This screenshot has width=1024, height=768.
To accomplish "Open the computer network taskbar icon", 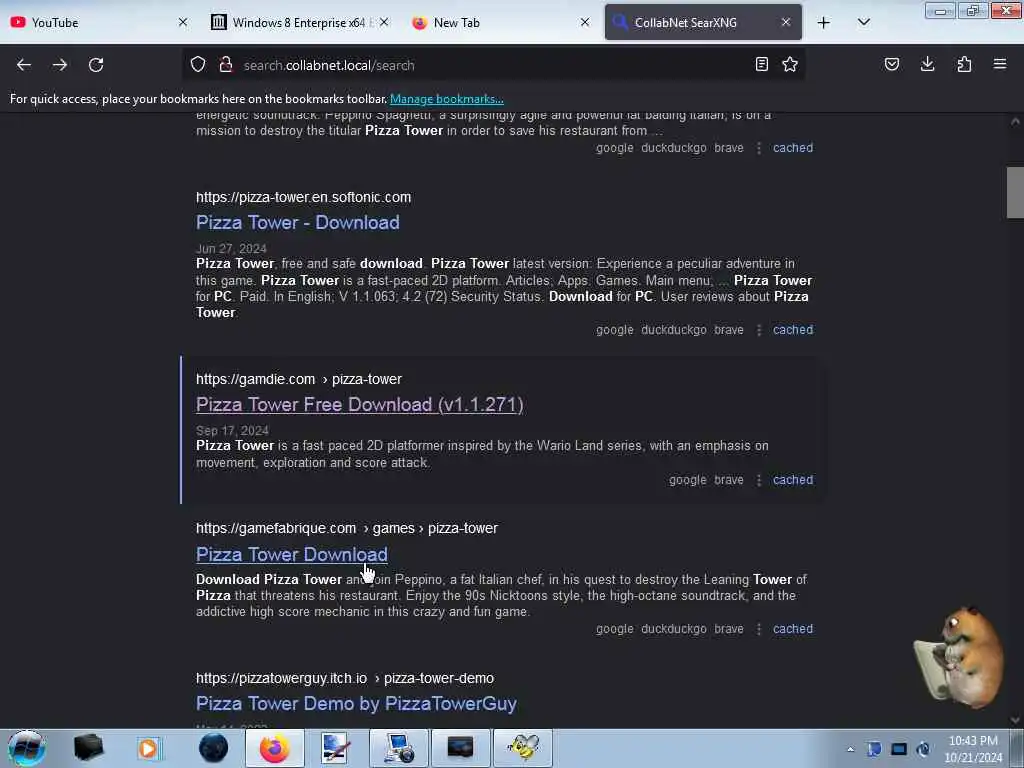I will coord(399,748).
